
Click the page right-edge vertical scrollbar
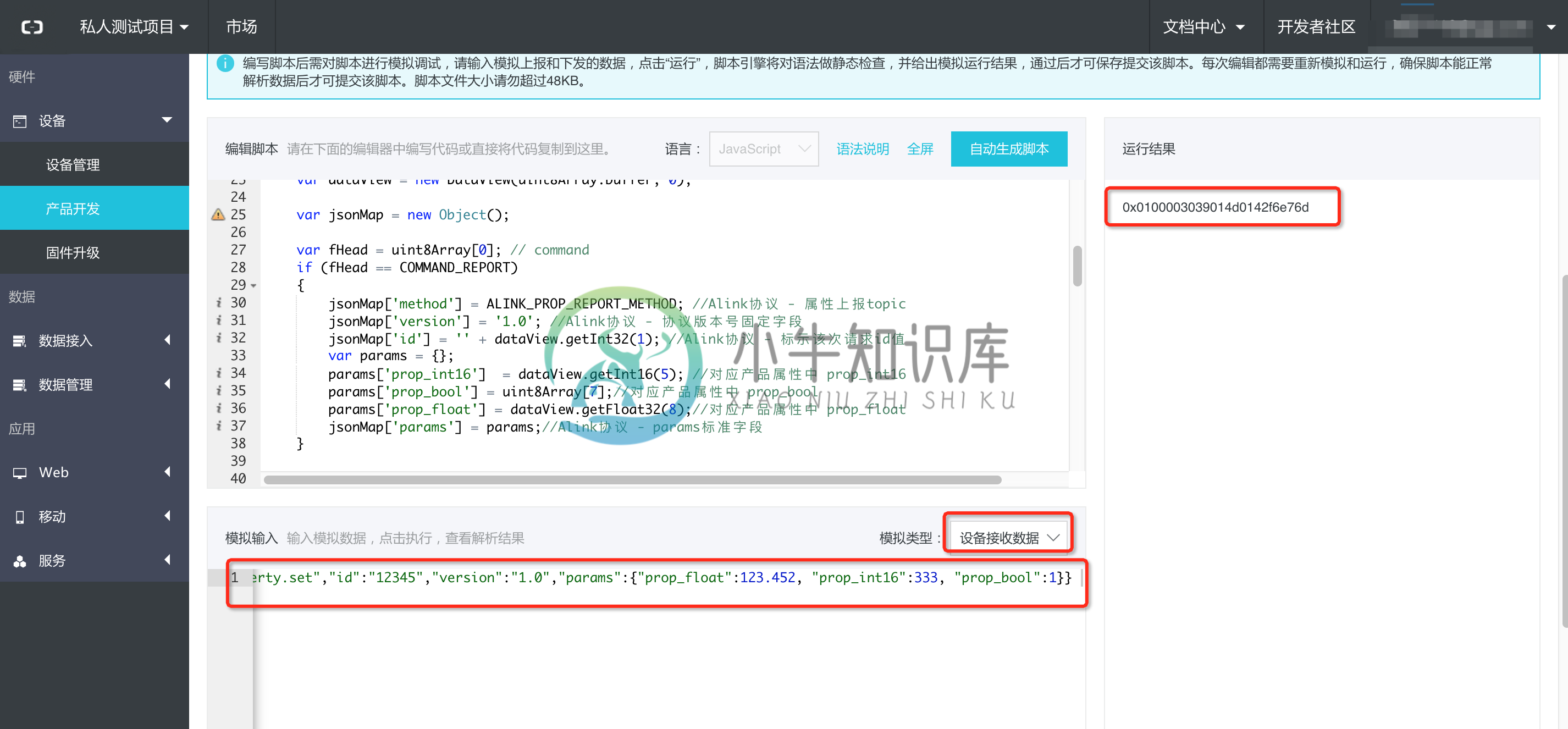point(1564,450)
